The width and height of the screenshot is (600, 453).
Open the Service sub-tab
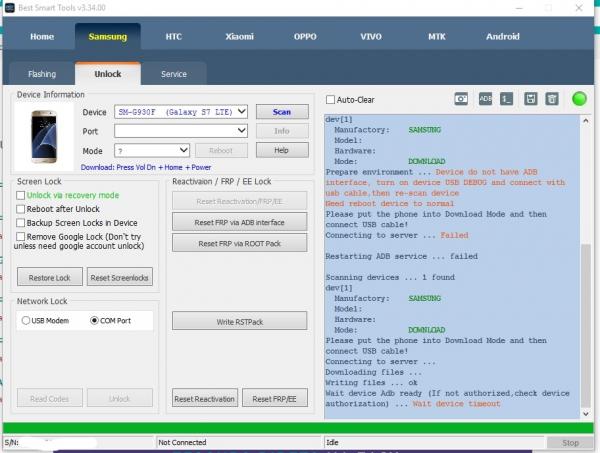point(174,74)
